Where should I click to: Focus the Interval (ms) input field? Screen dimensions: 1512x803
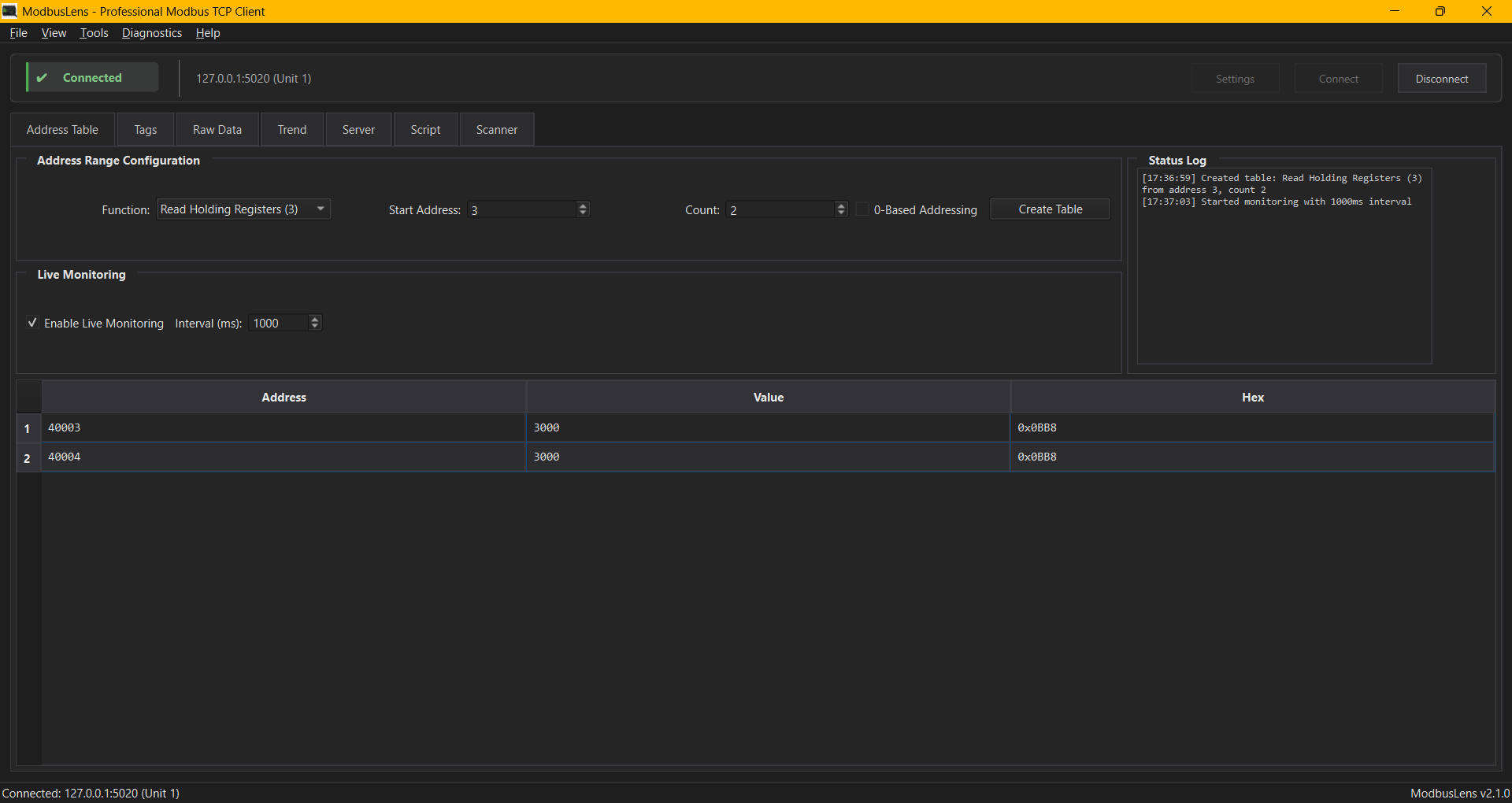coord(279,323)
